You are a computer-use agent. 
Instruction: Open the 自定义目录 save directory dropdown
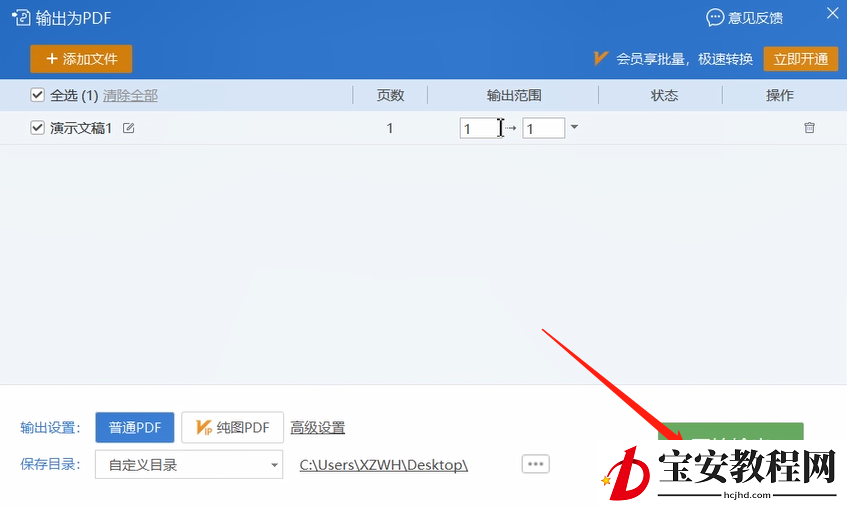click(x=189, y=464)
